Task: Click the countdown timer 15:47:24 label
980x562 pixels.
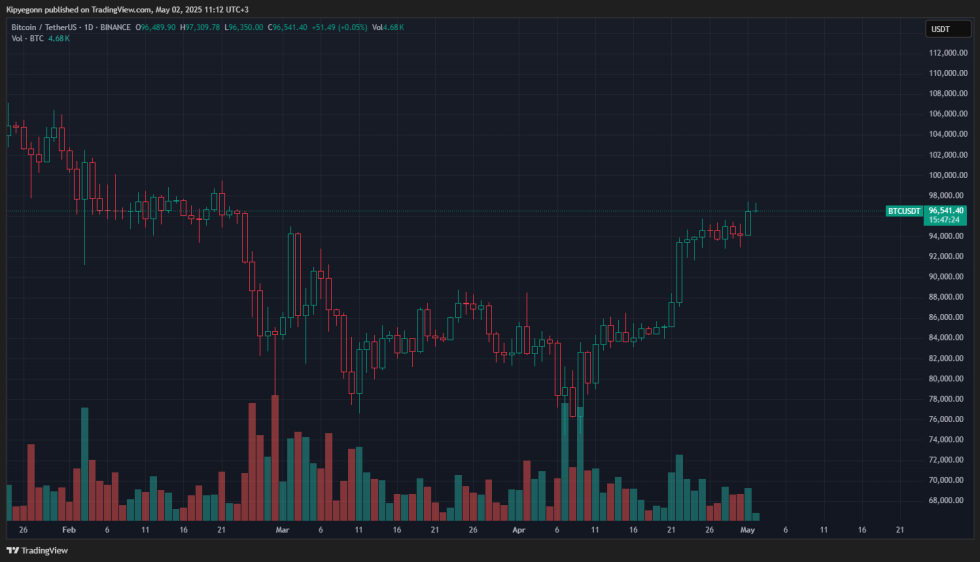Action: pyautogui.click(x=945, y=220)
